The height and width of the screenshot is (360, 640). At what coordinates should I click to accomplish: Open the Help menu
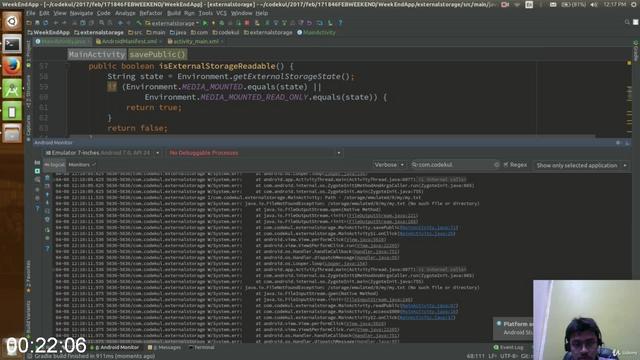[x=262, y=13]
